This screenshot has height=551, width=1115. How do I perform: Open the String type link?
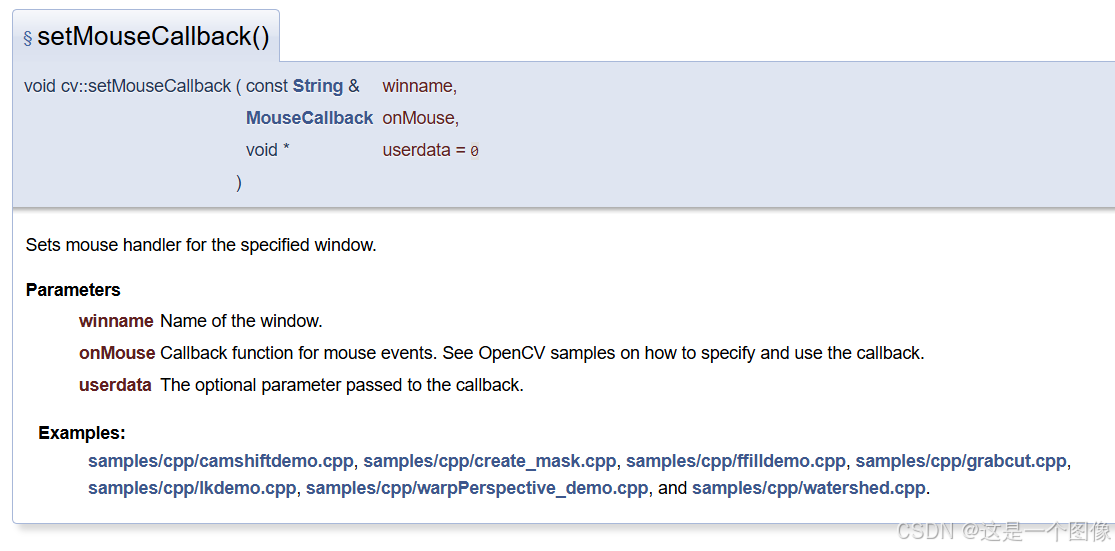318,86
